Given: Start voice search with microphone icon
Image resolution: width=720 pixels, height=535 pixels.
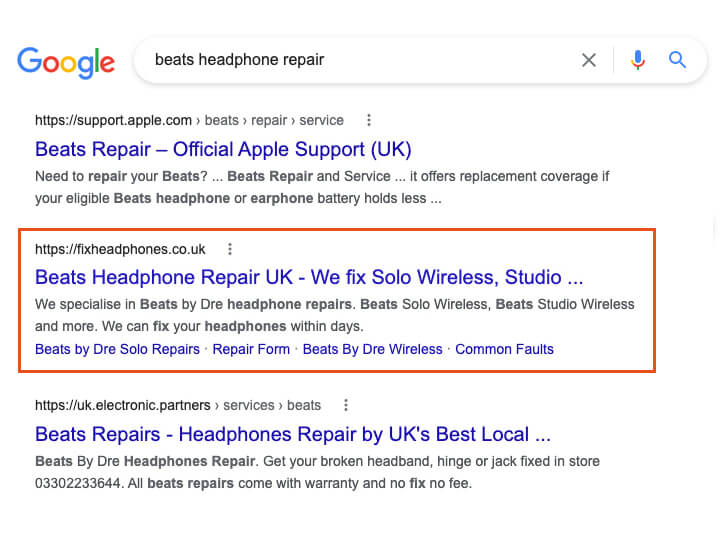Looking at the screenshot, I should click(x=637, y=60).
